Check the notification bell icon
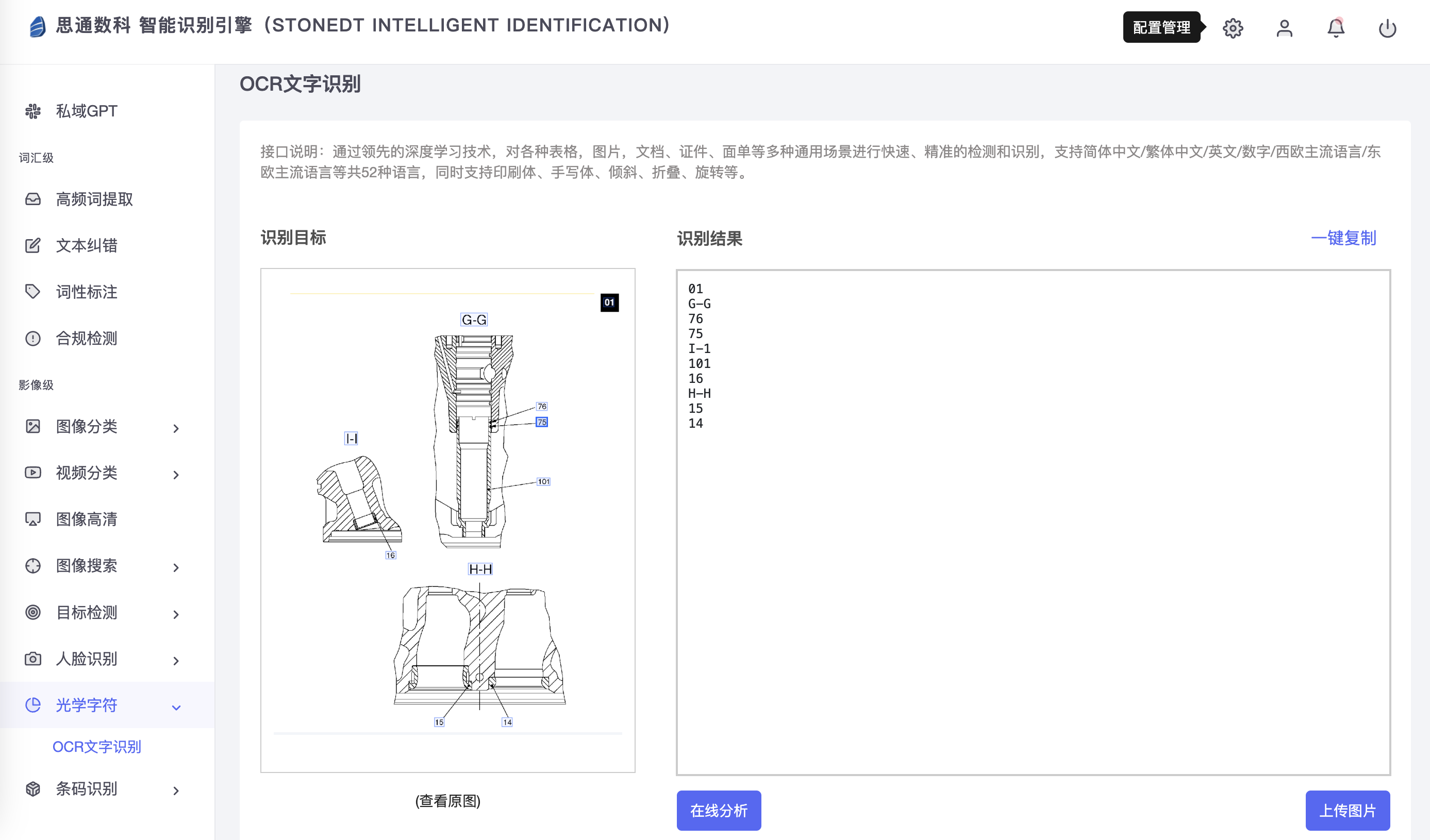The image size is (1430, 840). (1336, 28)
